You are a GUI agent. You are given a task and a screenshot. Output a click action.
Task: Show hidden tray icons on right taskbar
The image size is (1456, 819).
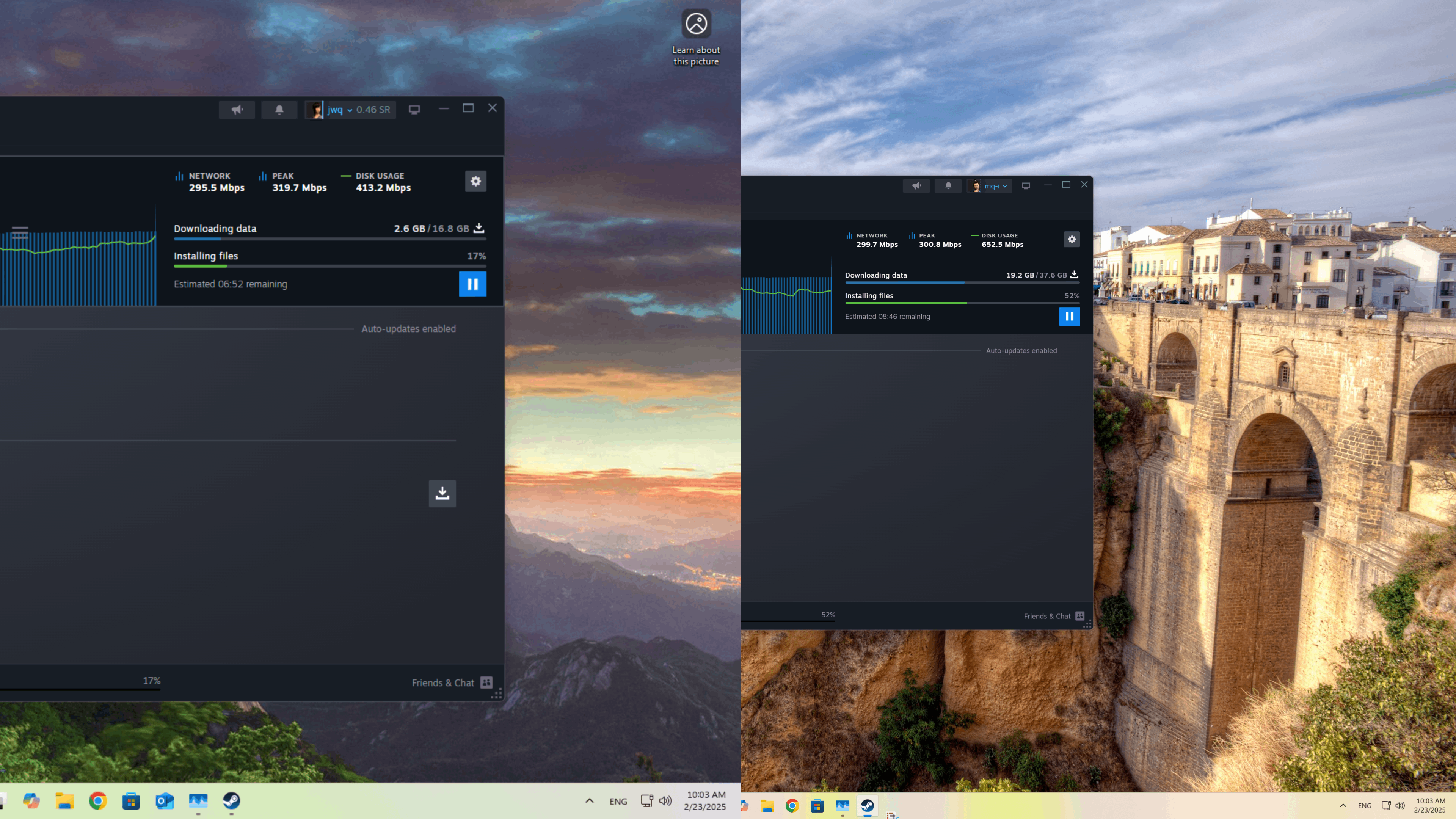tap(1343, 805)
